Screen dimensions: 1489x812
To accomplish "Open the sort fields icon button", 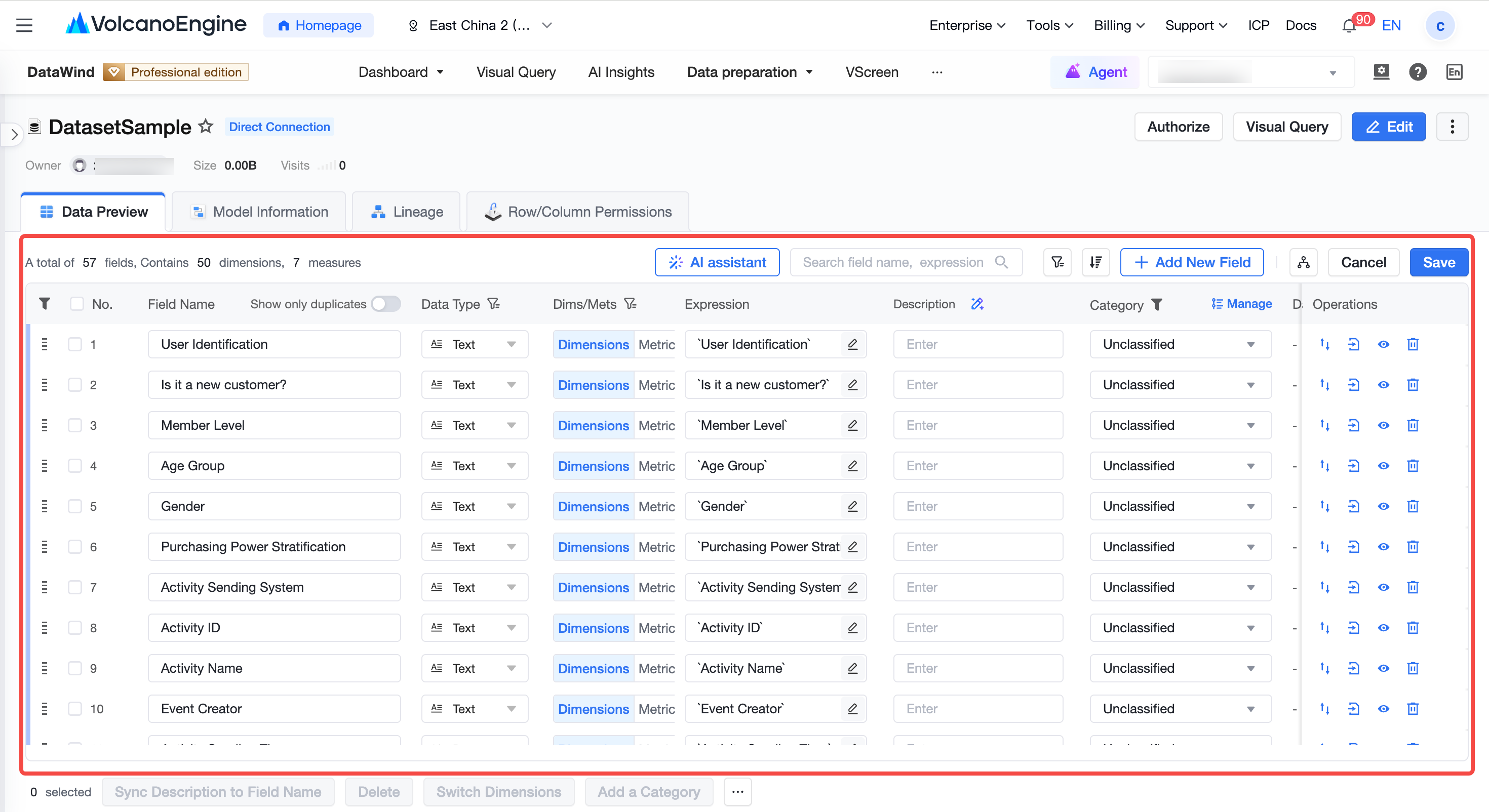I will click(1095, 262).
